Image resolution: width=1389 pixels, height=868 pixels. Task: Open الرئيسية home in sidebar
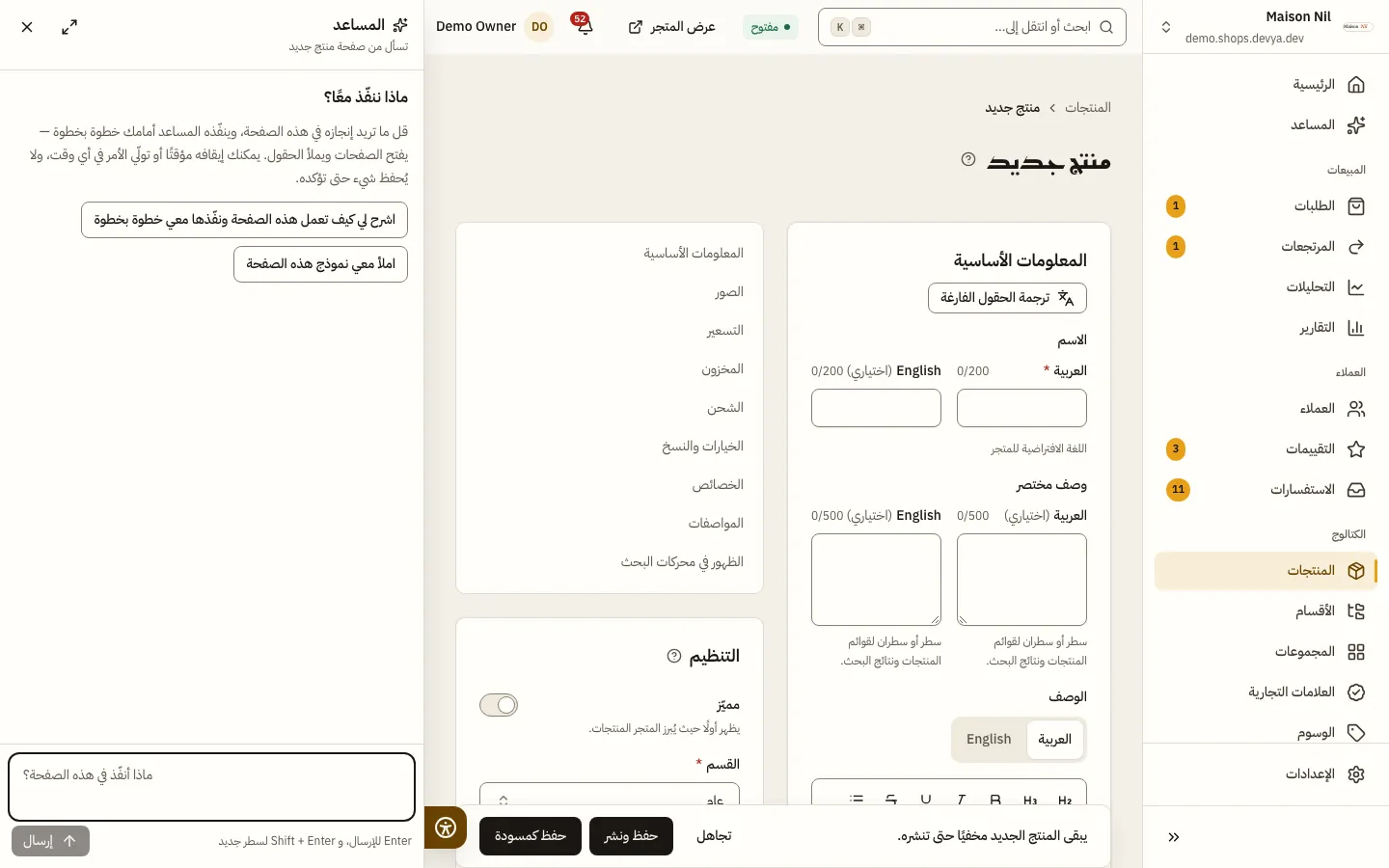(1266, 85)
